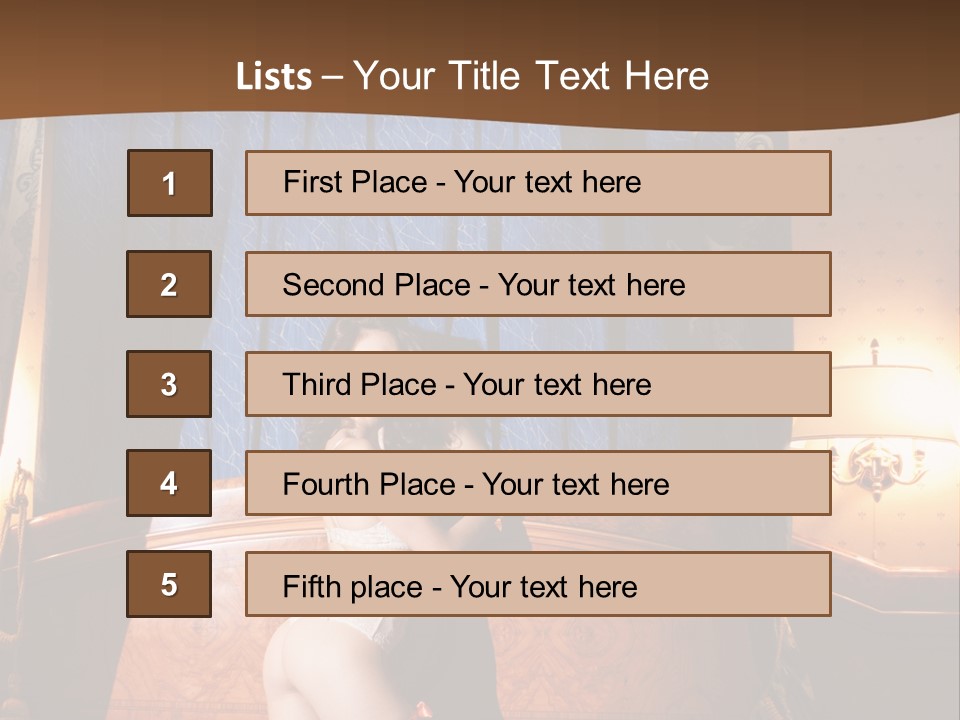This screenshot has height=720, width=960.
Task: Click 'Your text here' in Second Place row
Action: [x=592, y=285]
